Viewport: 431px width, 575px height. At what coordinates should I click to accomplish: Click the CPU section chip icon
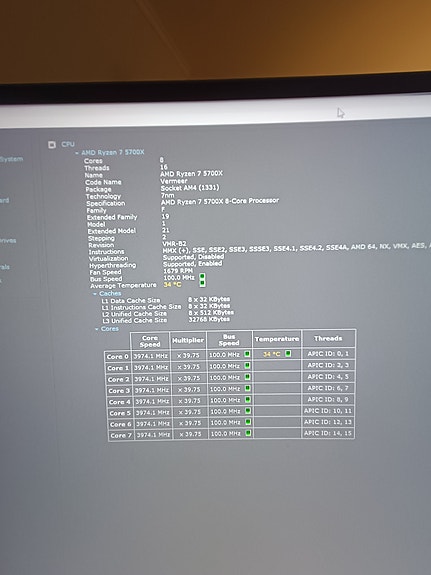[52, 144]
